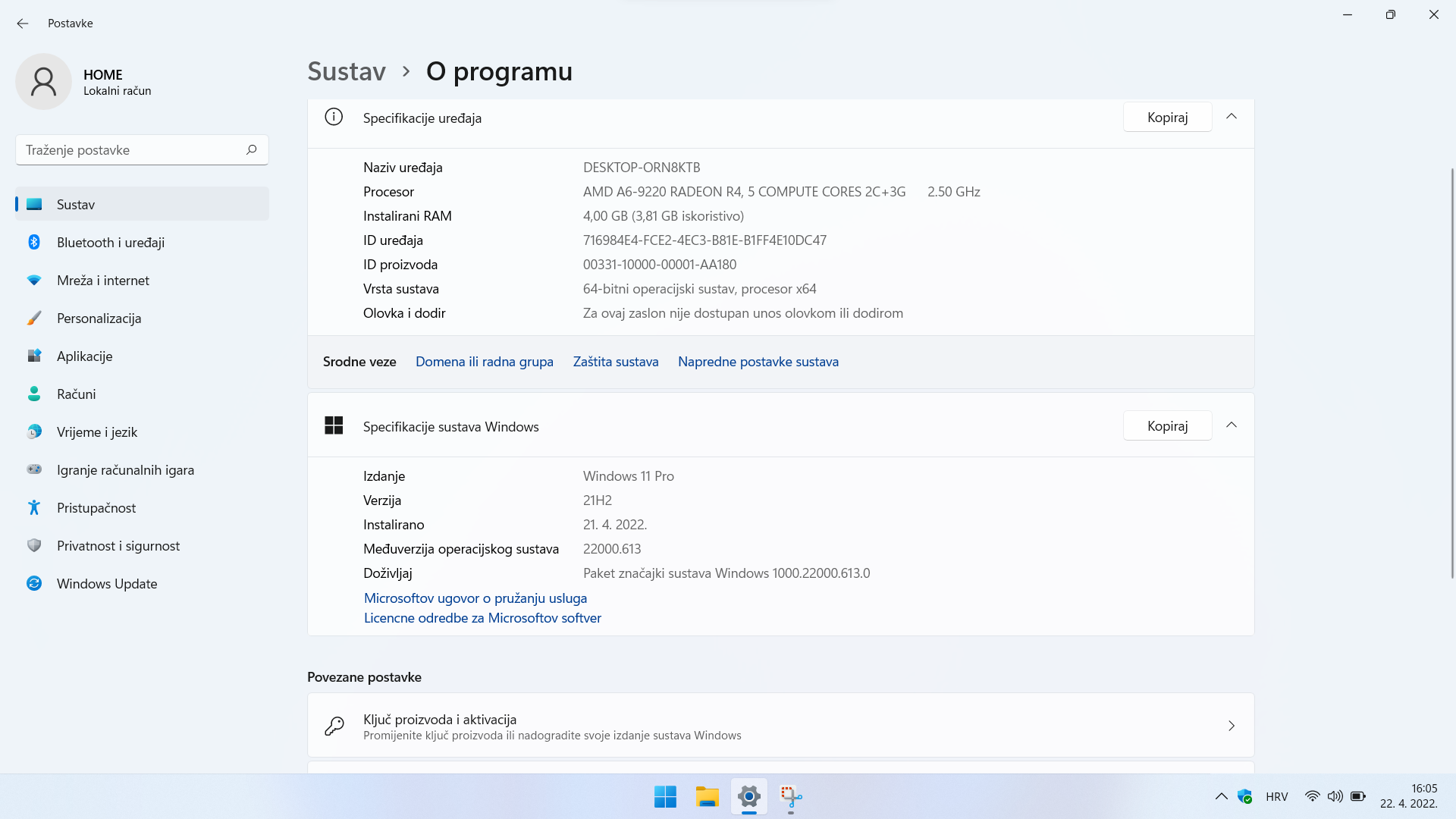Open Personalizacija settings
The image size is (1456, 819).
tap(142, 318)
